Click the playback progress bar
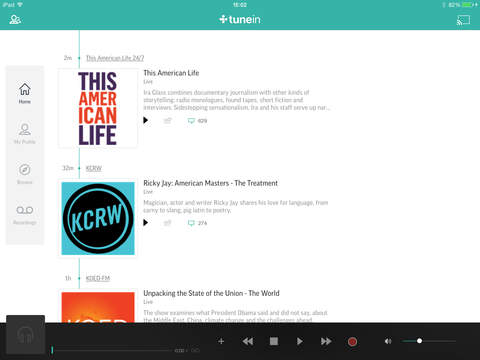This screenshot has height=360, width=480. (x=112, y=350)
